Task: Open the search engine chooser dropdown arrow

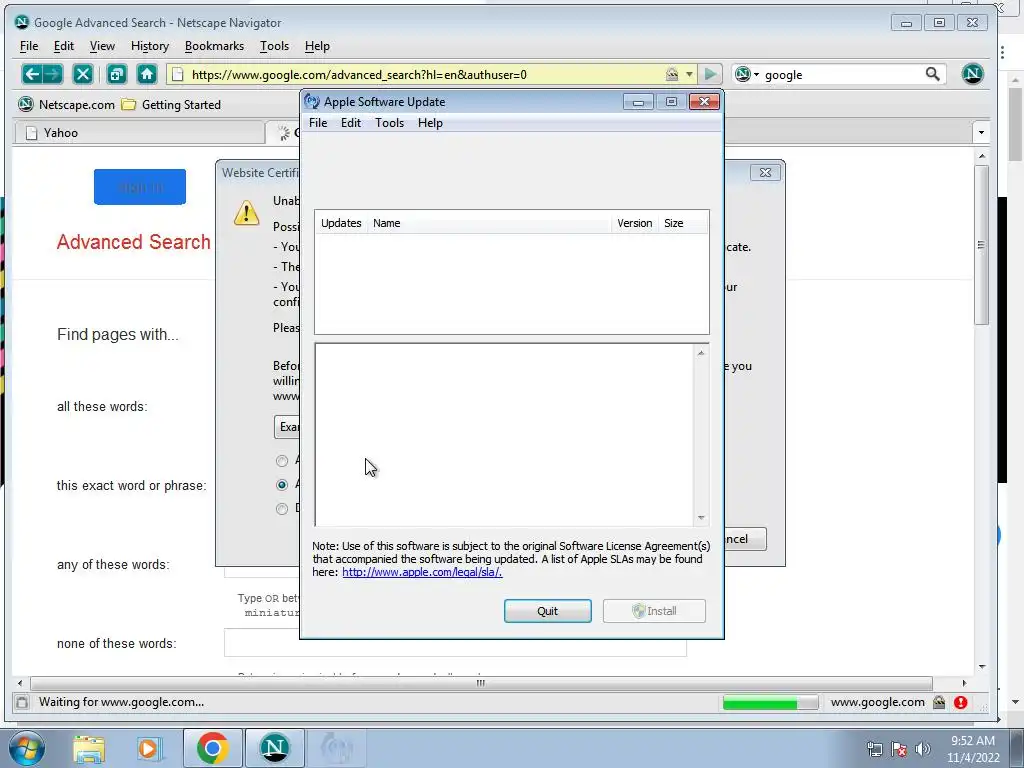Action: click(x=756, y=74)
